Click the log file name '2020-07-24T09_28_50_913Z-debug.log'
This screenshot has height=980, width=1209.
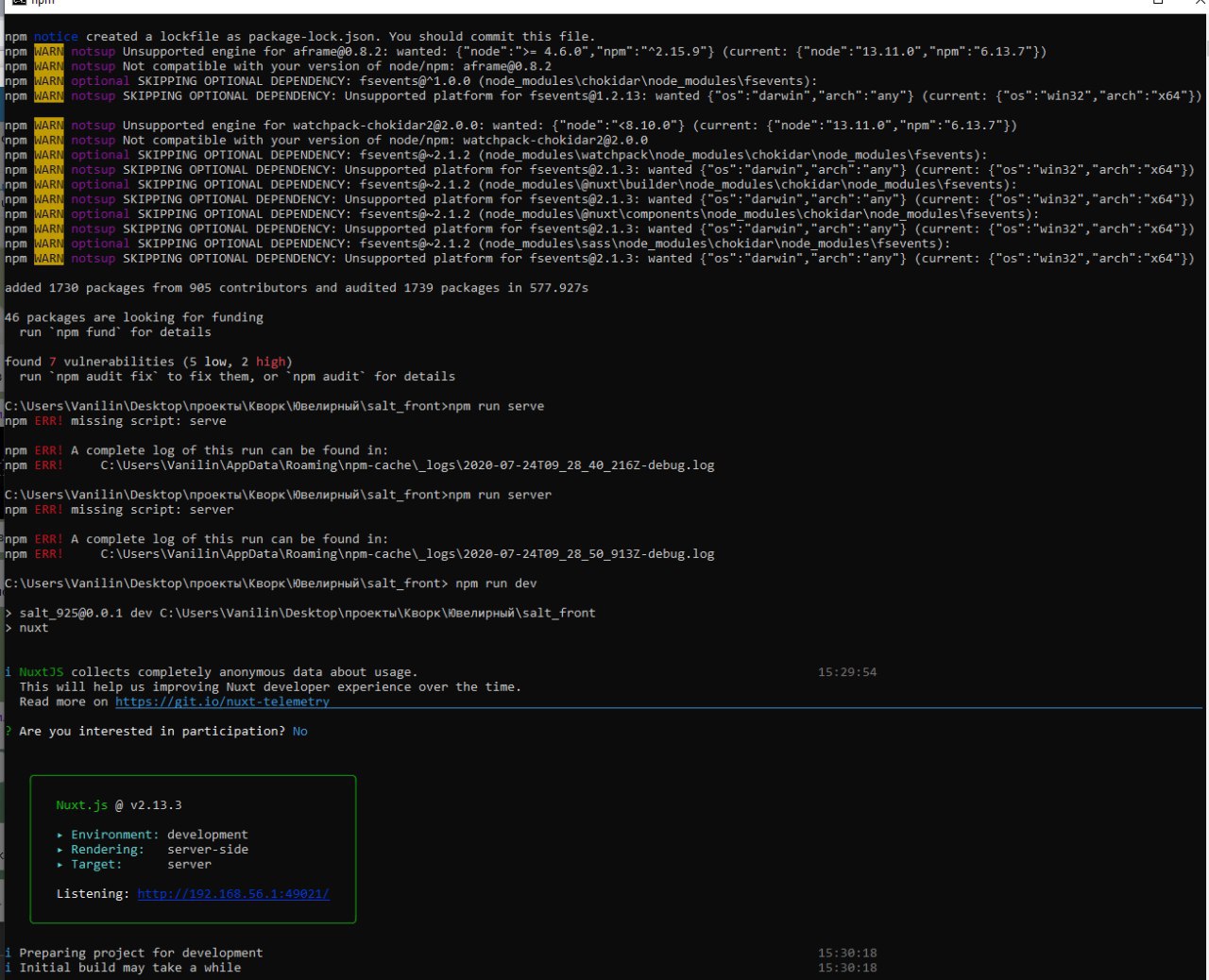click(x=588, y=554)
